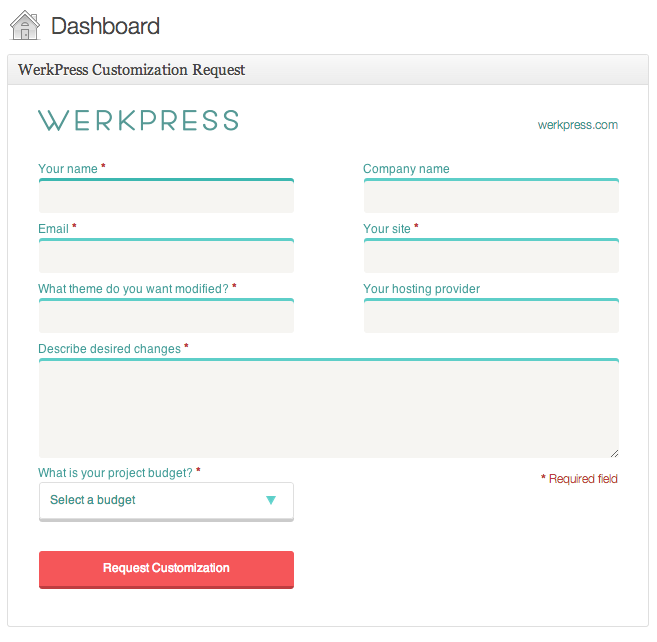
Task: Focus the theme to be modified field
Action: point(166,316)
